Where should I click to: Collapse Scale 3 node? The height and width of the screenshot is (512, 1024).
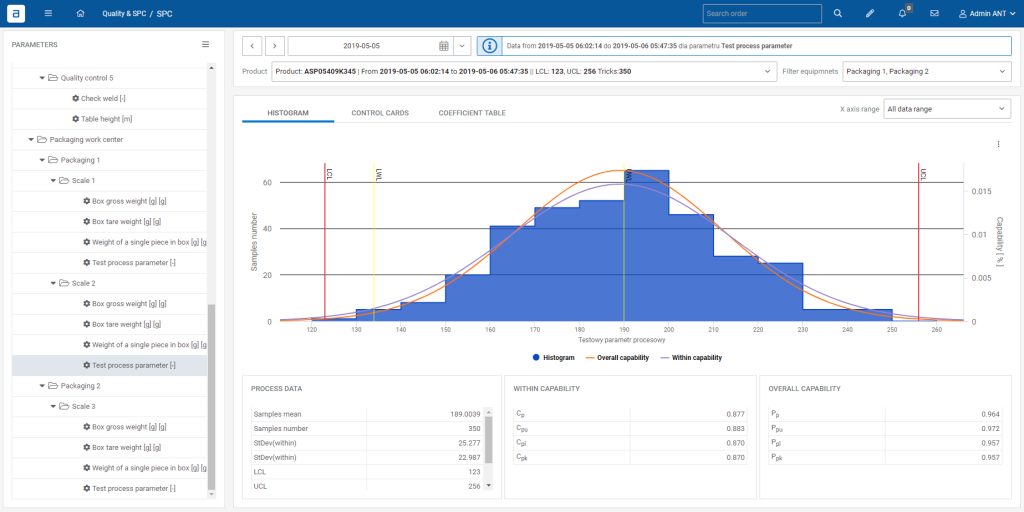tap(54, 407)
